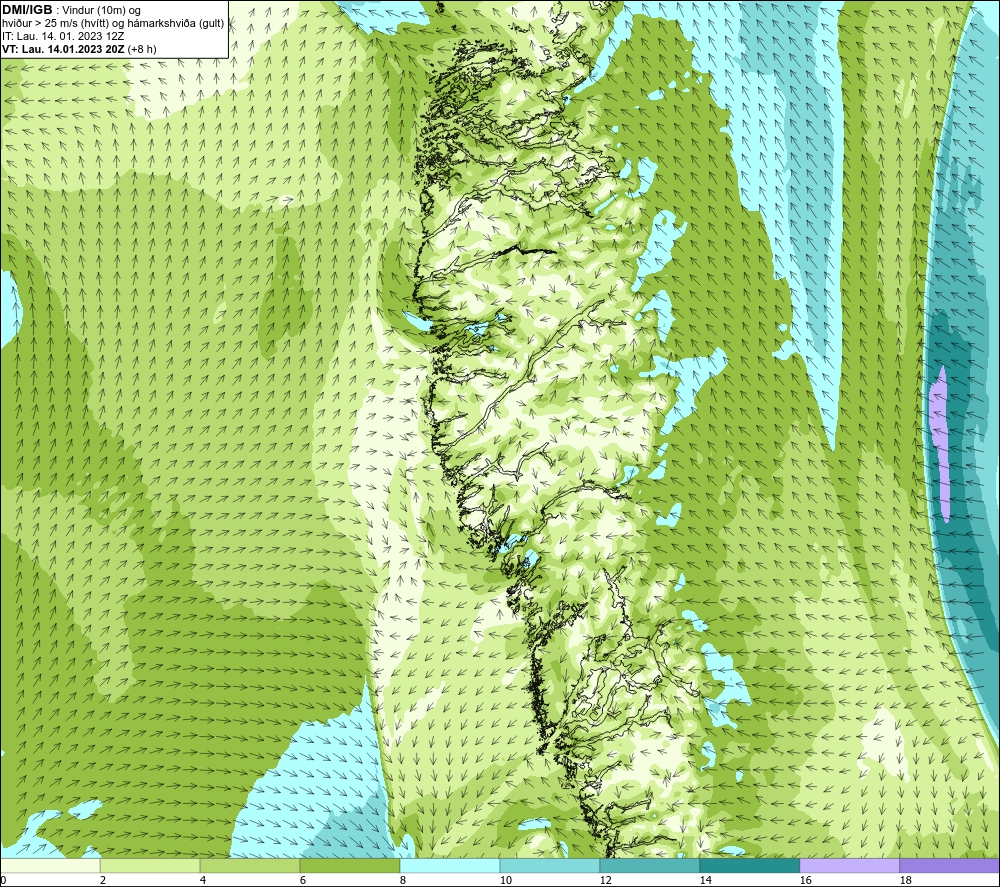The image size is (1000, 887).
Task: Click the 8-10 m/s light cyan swatch
Action: click(450, 865)
